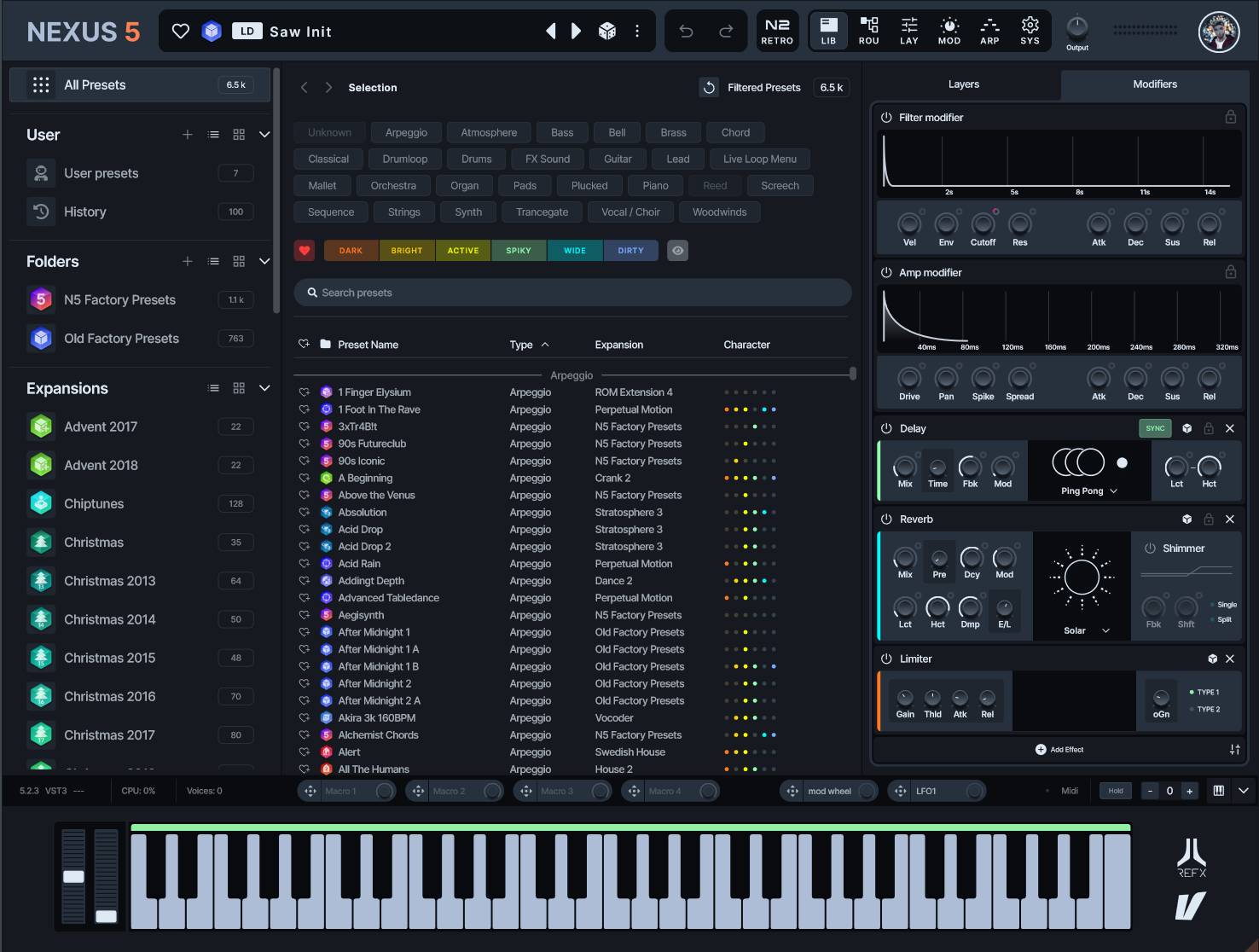Bypass the Limiter effect
The width and height of the screenshot is (1259, 952).
(886, 659)
